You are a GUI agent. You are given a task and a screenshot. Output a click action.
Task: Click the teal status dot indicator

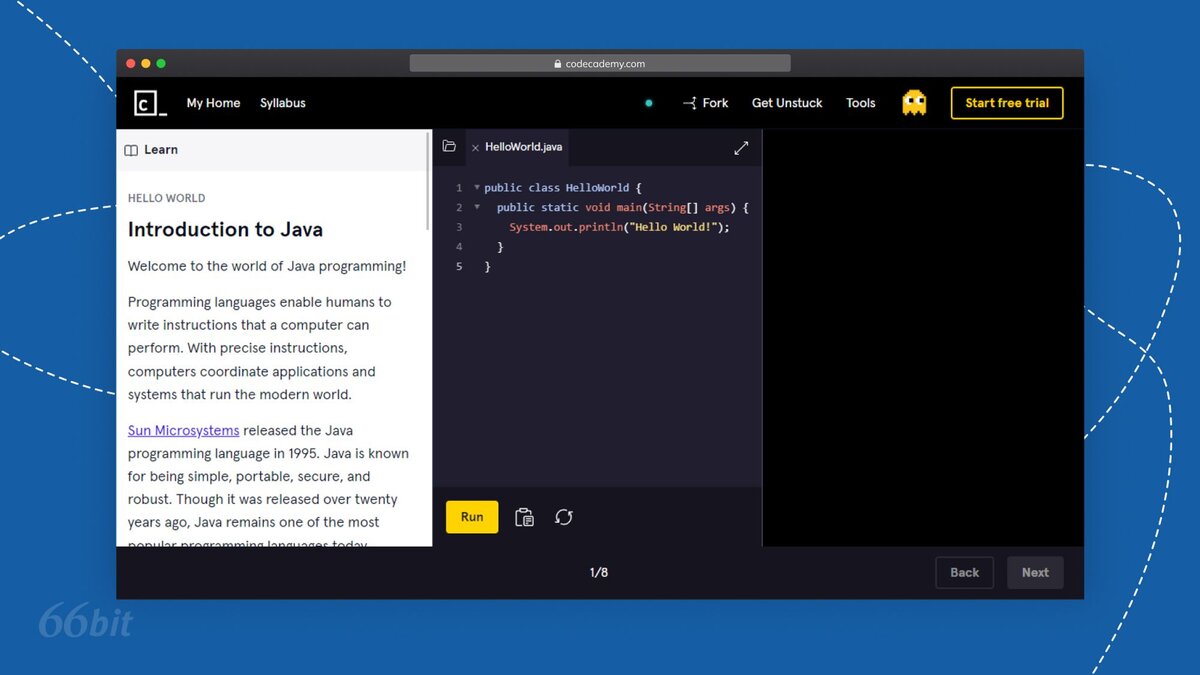coord(649,103)
